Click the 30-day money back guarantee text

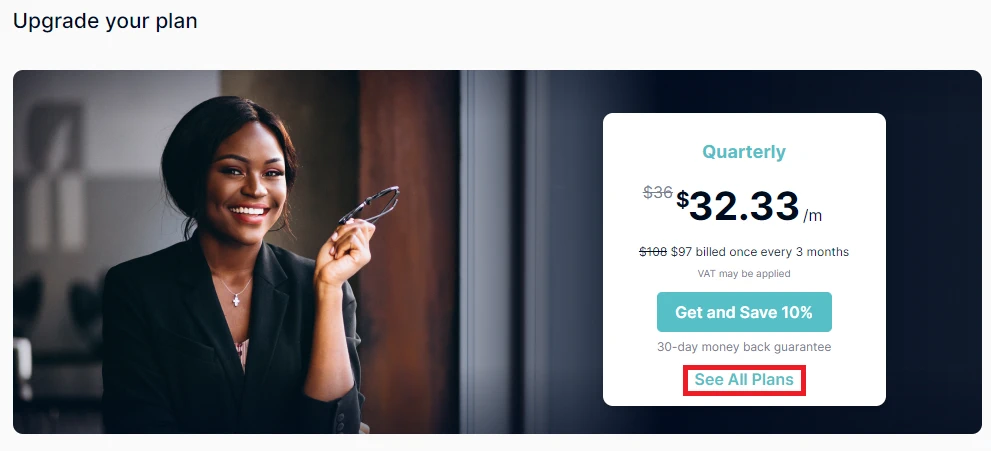(744, 347)
